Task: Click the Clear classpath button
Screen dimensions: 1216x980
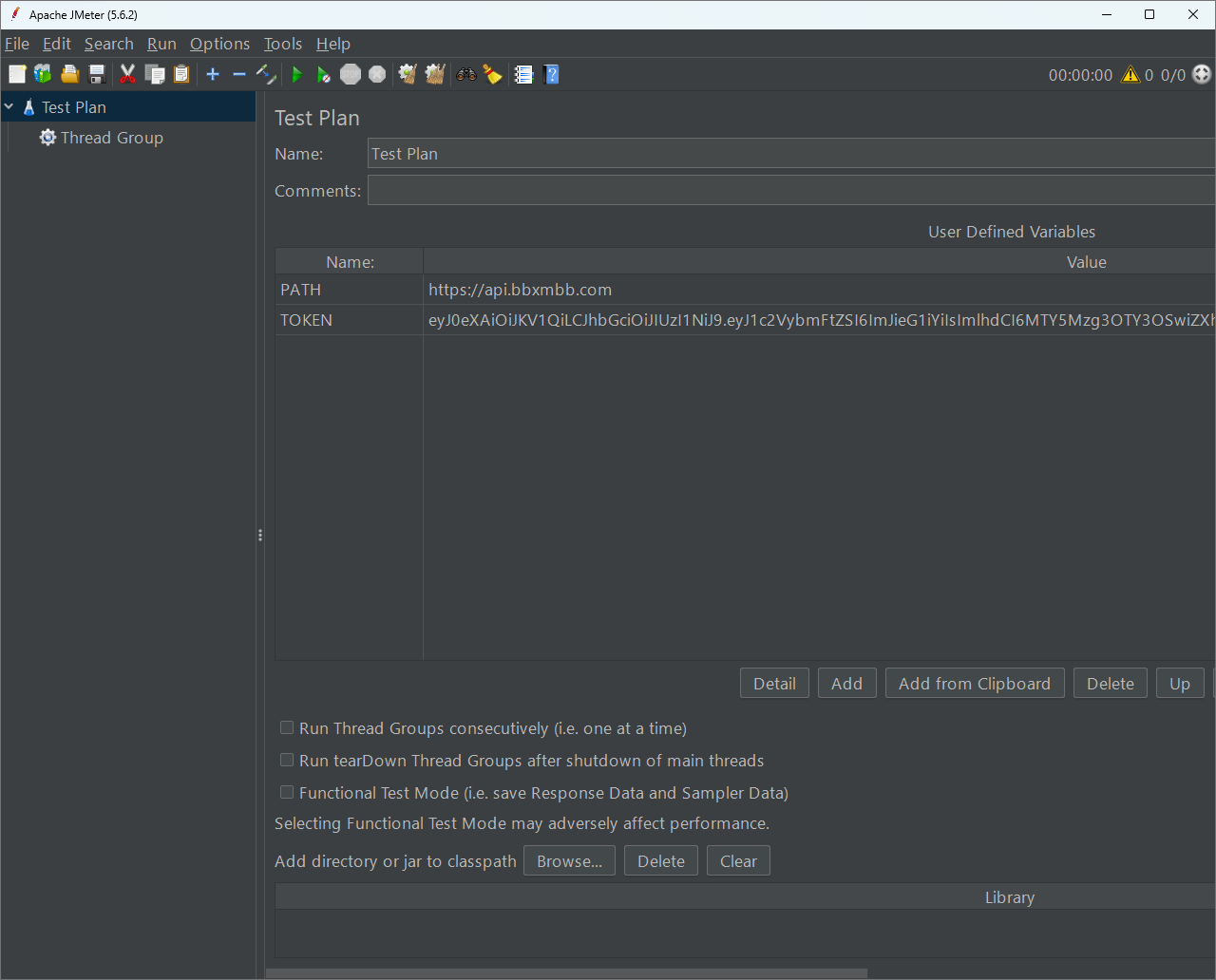Action: click(x=738, y=861)
